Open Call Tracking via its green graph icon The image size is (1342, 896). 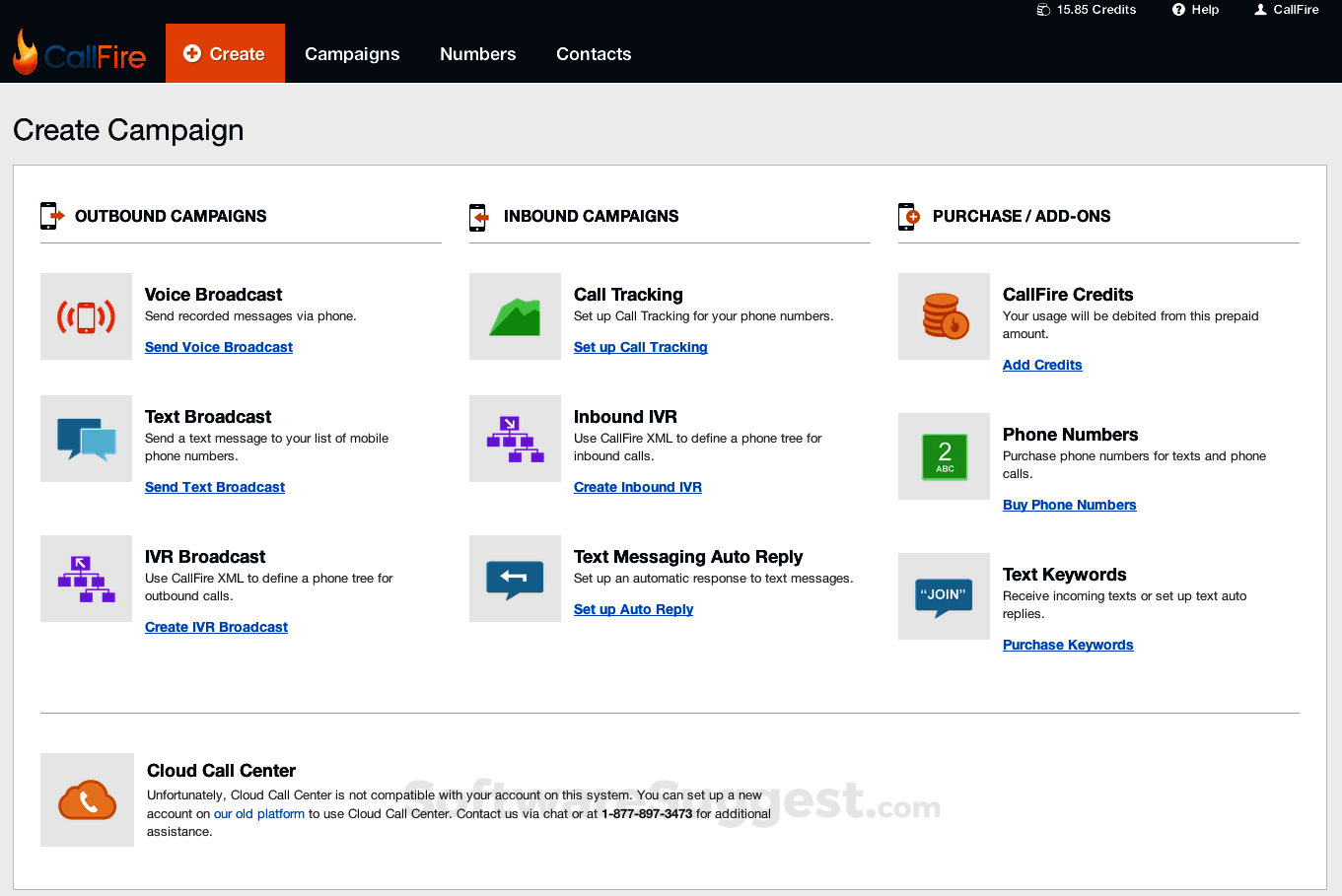coord(515,316)
